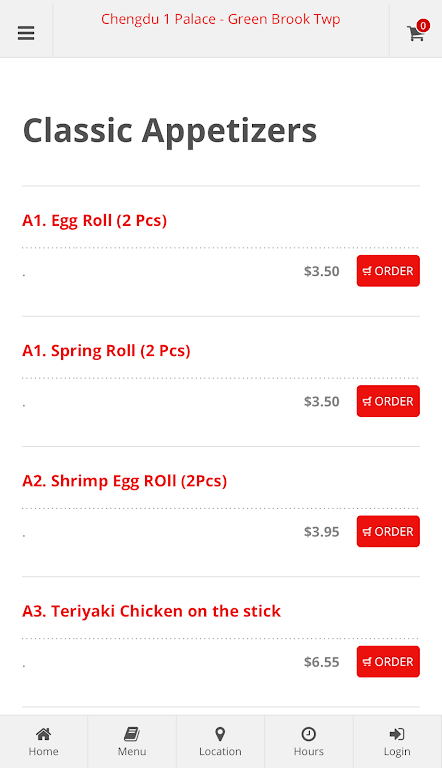The image size is (442, 768).
Task: Tap the Login arrow icon
Action: tap(396, 734)
